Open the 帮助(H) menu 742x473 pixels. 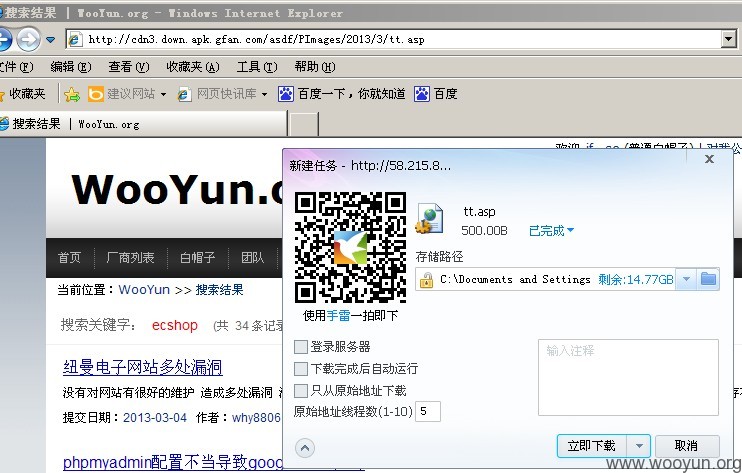[315, 67]
